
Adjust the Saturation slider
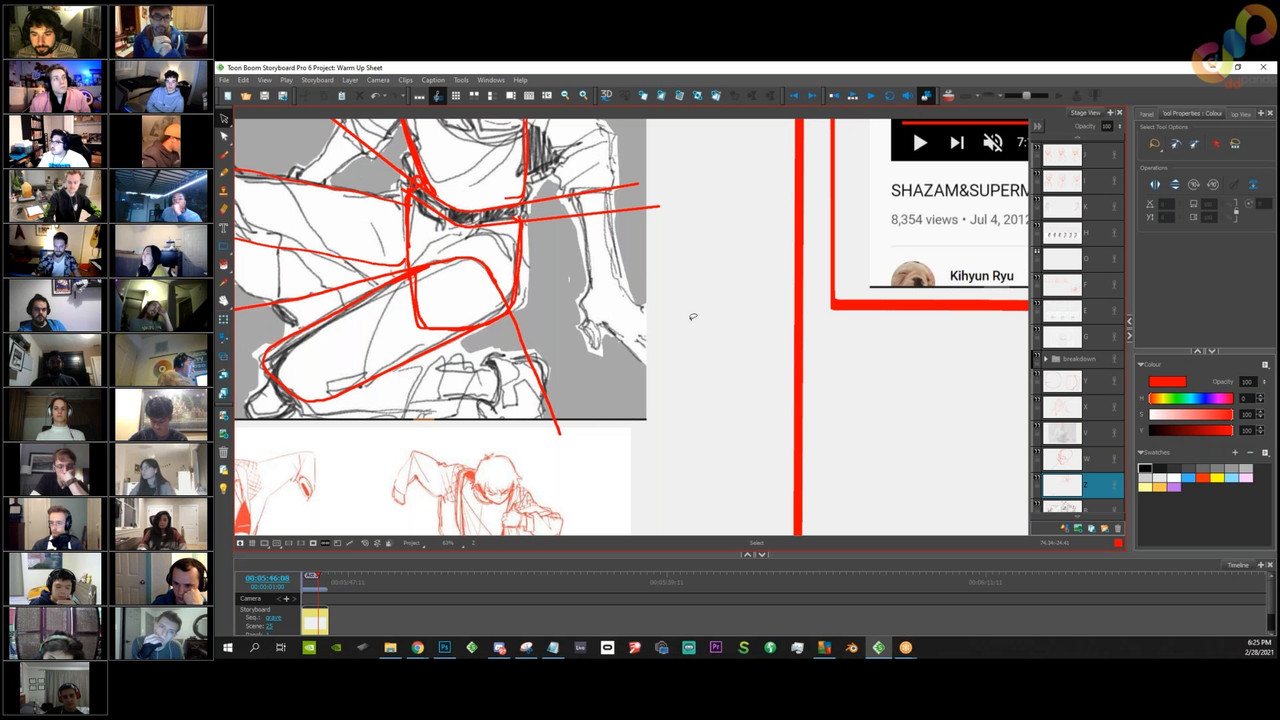pos(1191,414)
